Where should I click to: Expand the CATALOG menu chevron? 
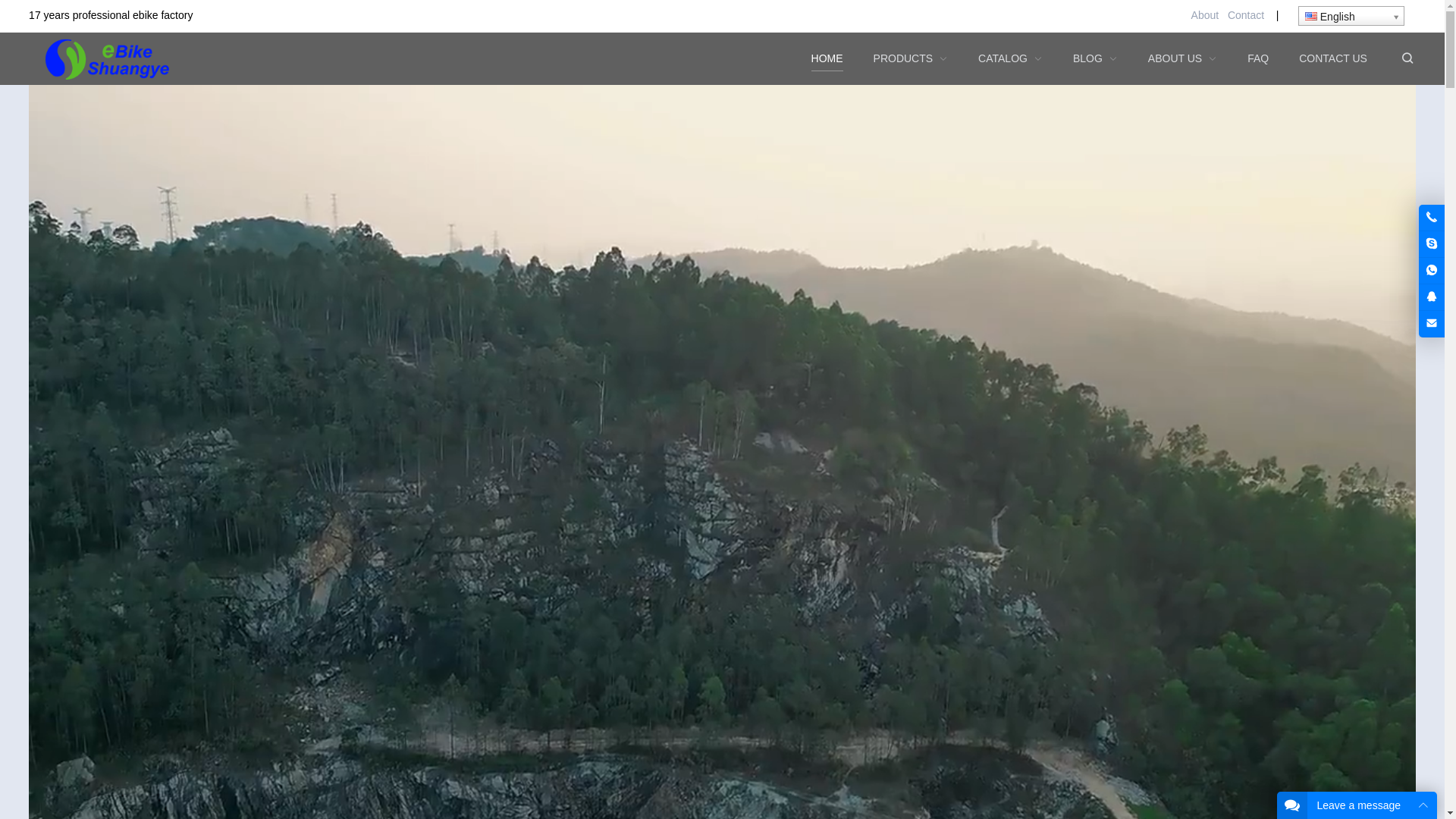coord(1037,59)
